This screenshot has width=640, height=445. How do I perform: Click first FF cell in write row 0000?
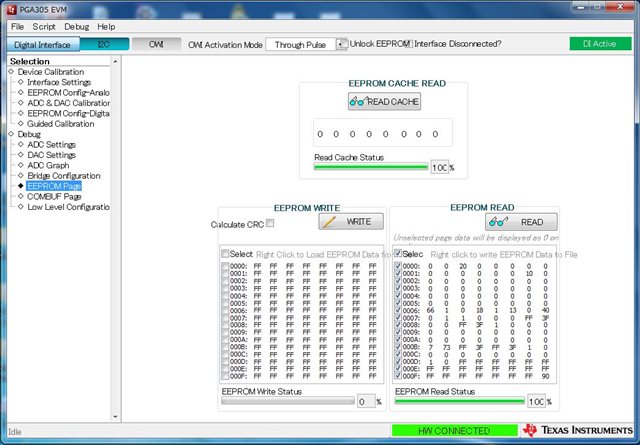[x=257, y=266]
